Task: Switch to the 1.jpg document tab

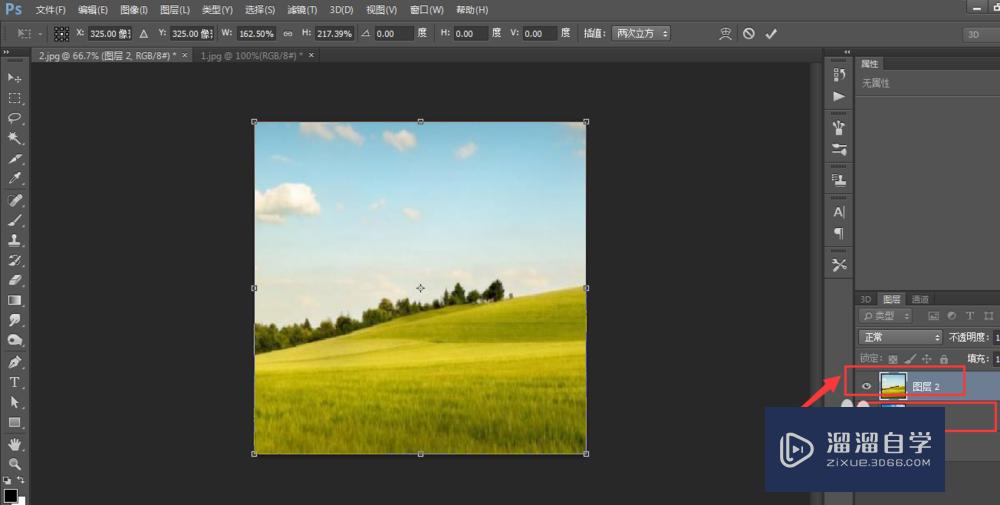Action: (251, 55)
